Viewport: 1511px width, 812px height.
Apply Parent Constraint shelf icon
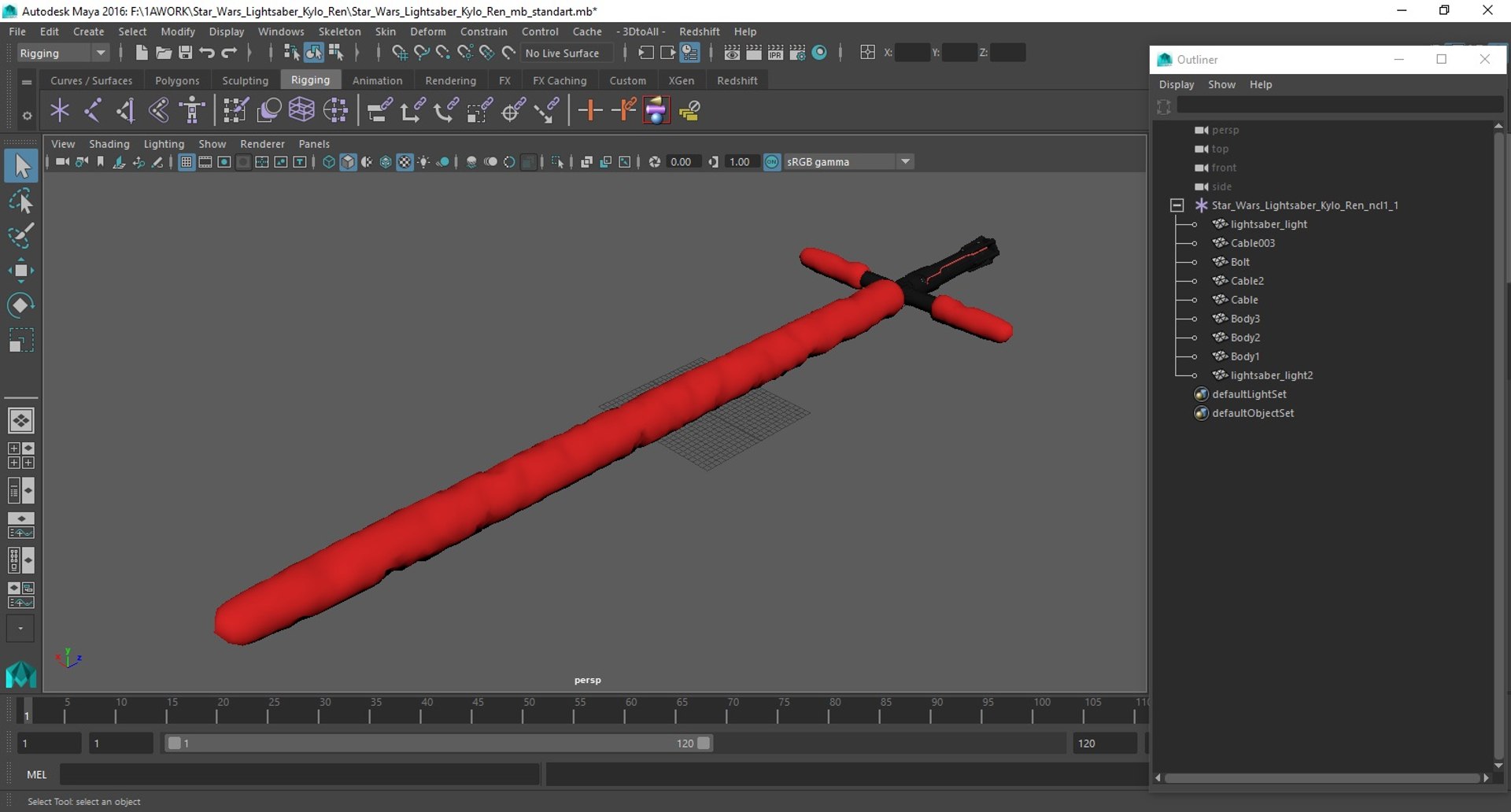tap(379, 111)
